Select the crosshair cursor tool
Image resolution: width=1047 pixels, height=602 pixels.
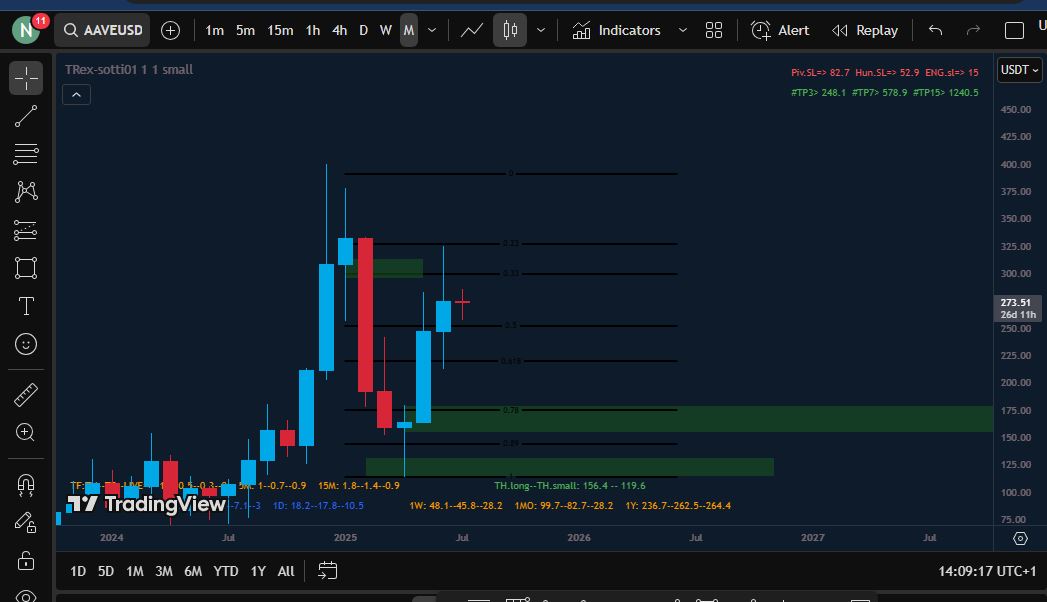click(x=26, y=78)
